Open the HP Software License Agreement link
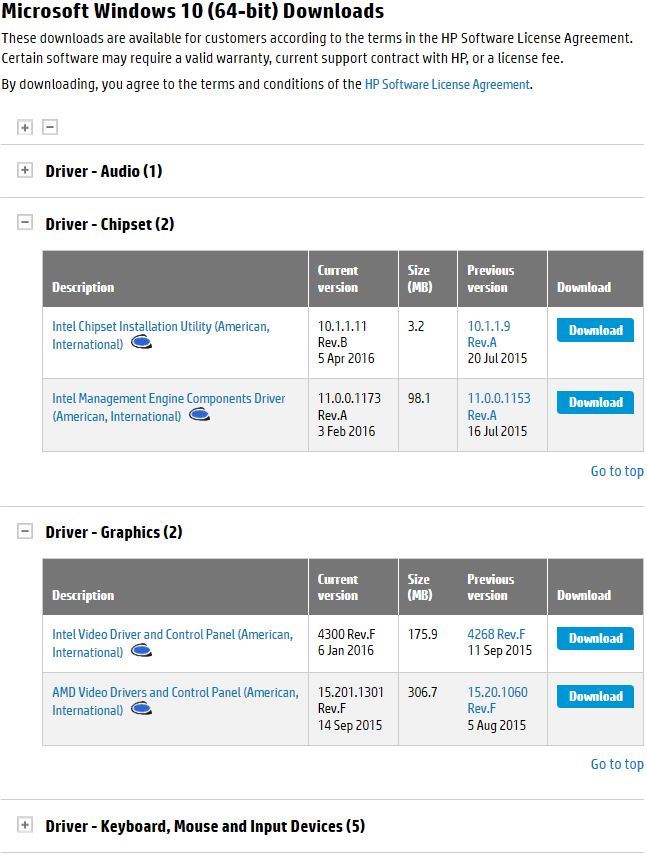The height and width of the screenshot is (855, 647). [447, 85]
